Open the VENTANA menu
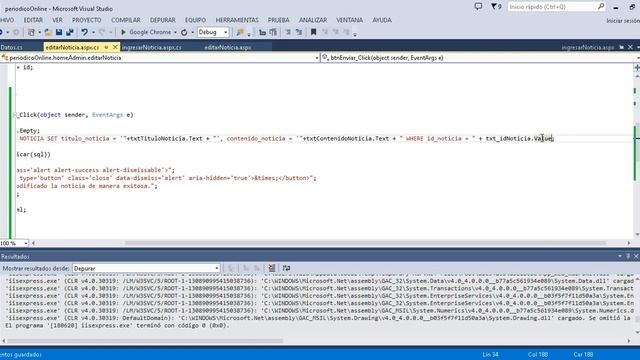640x360 pixels. [x=349, y=20]
